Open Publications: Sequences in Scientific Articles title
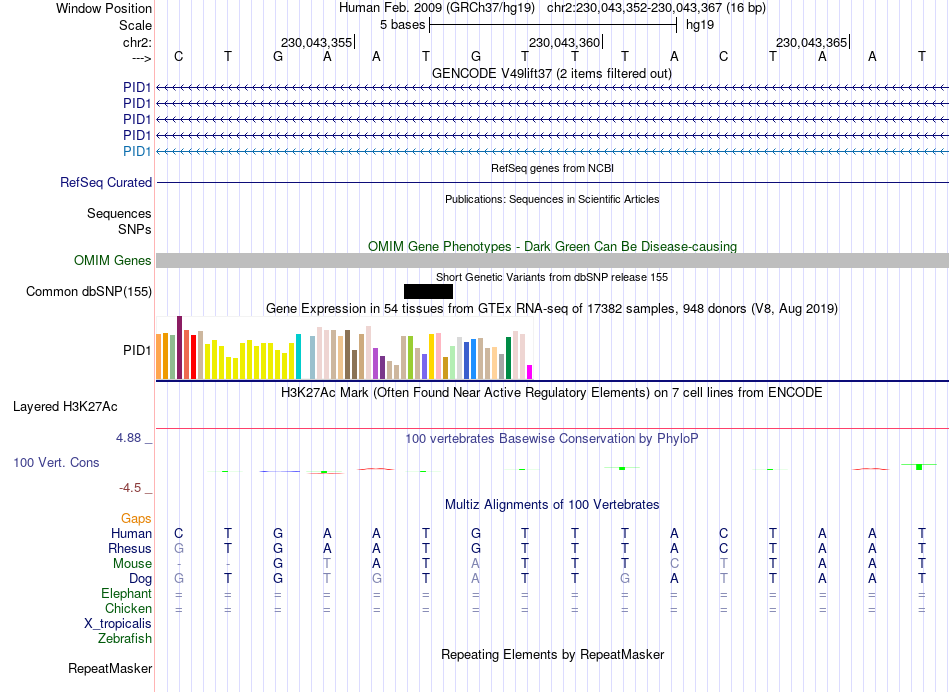950x692 pixels. 552,199
